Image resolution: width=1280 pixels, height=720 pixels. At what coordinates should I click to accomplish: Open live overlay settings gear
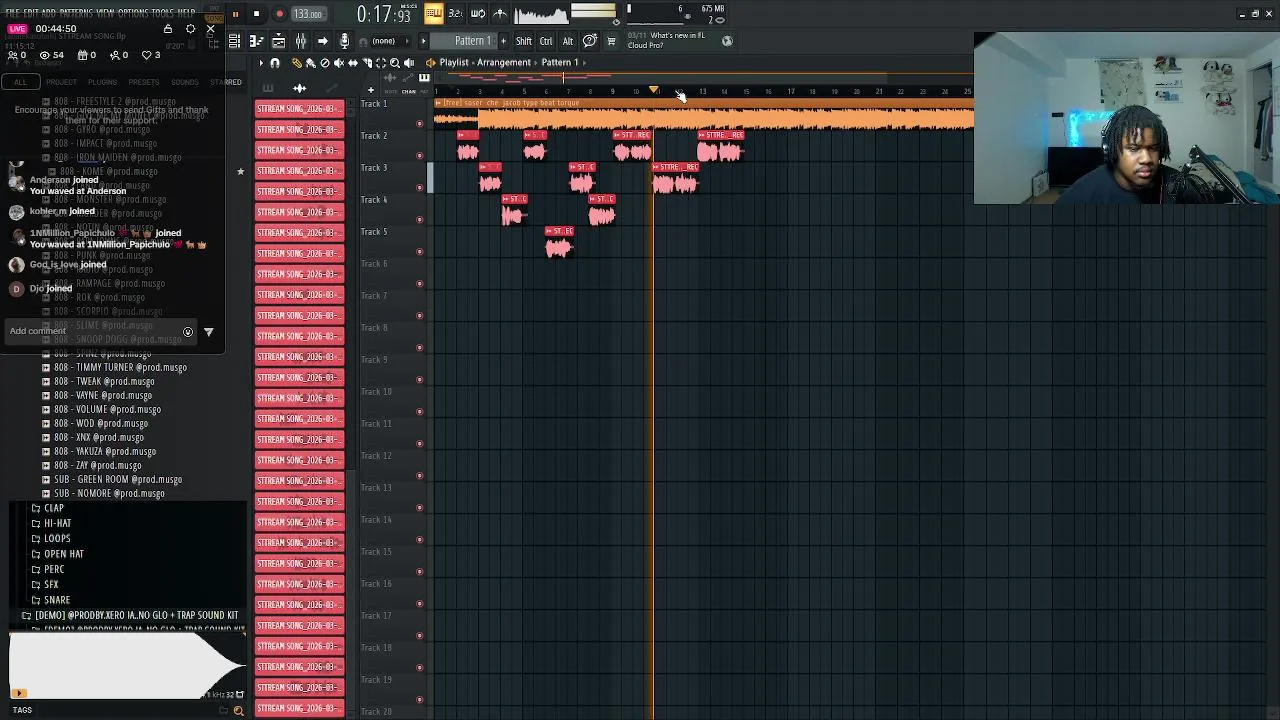click(190, 28)
